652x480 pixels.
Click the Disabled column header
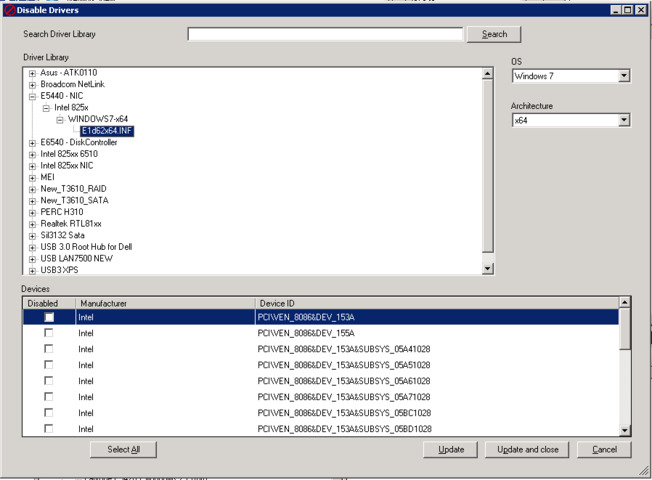49,303
